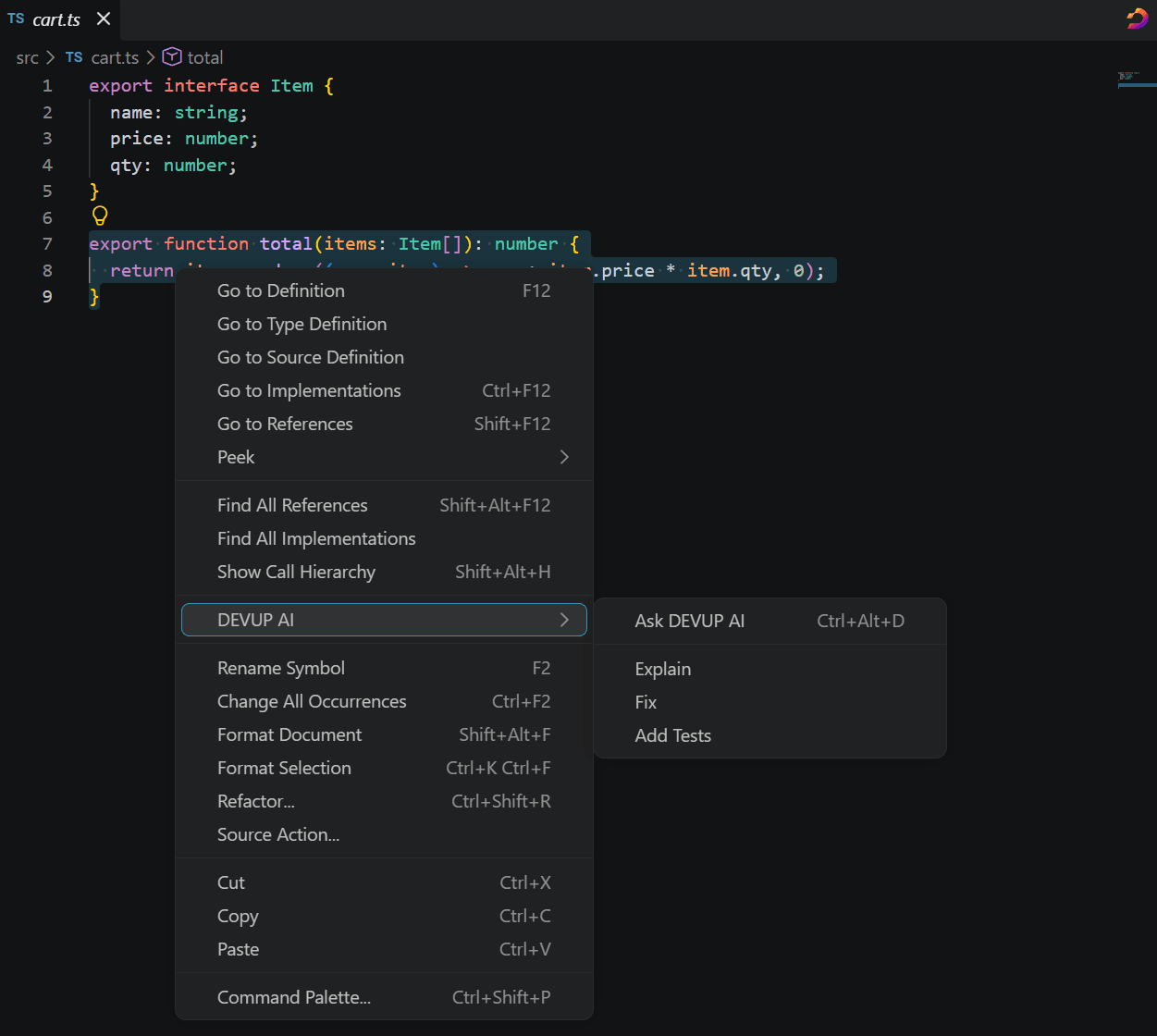
Task: Open the DEVUP AI submenu entry
Action: (384, 620)
